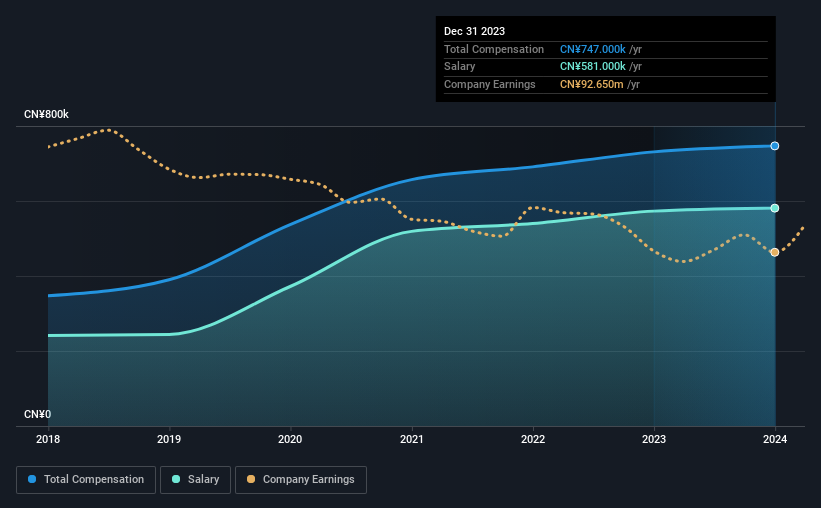821x508 pixels.
Task: Click the 2022 x-axis label
Action: tap(533, 439)
